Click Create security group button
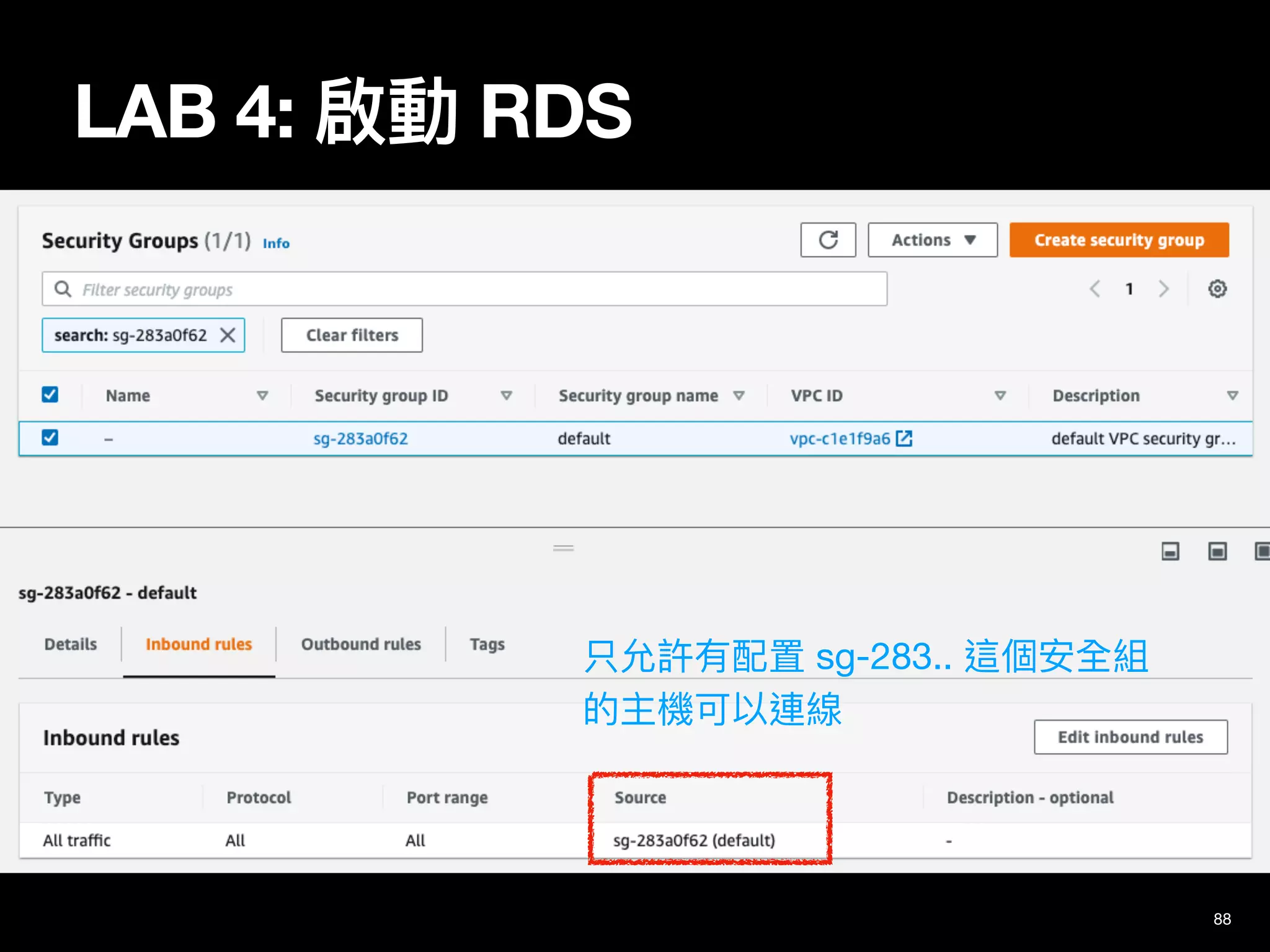1270x952 pixels. click(1119, 240)
